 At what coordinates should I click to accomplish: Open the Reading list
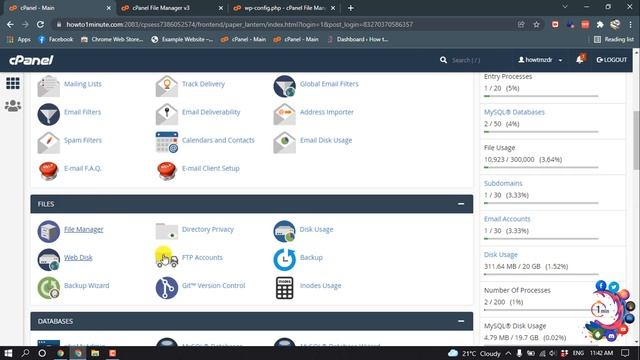pyautogui.click(x=614, y=39)
